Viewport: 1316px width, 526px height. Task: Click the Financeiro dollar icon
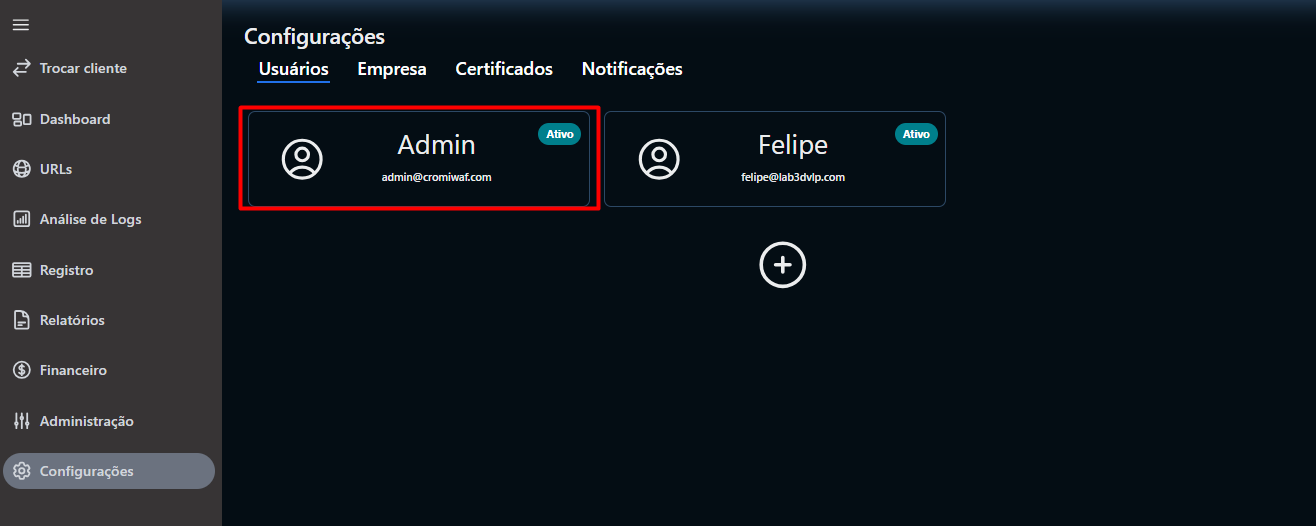click(21, 370)
